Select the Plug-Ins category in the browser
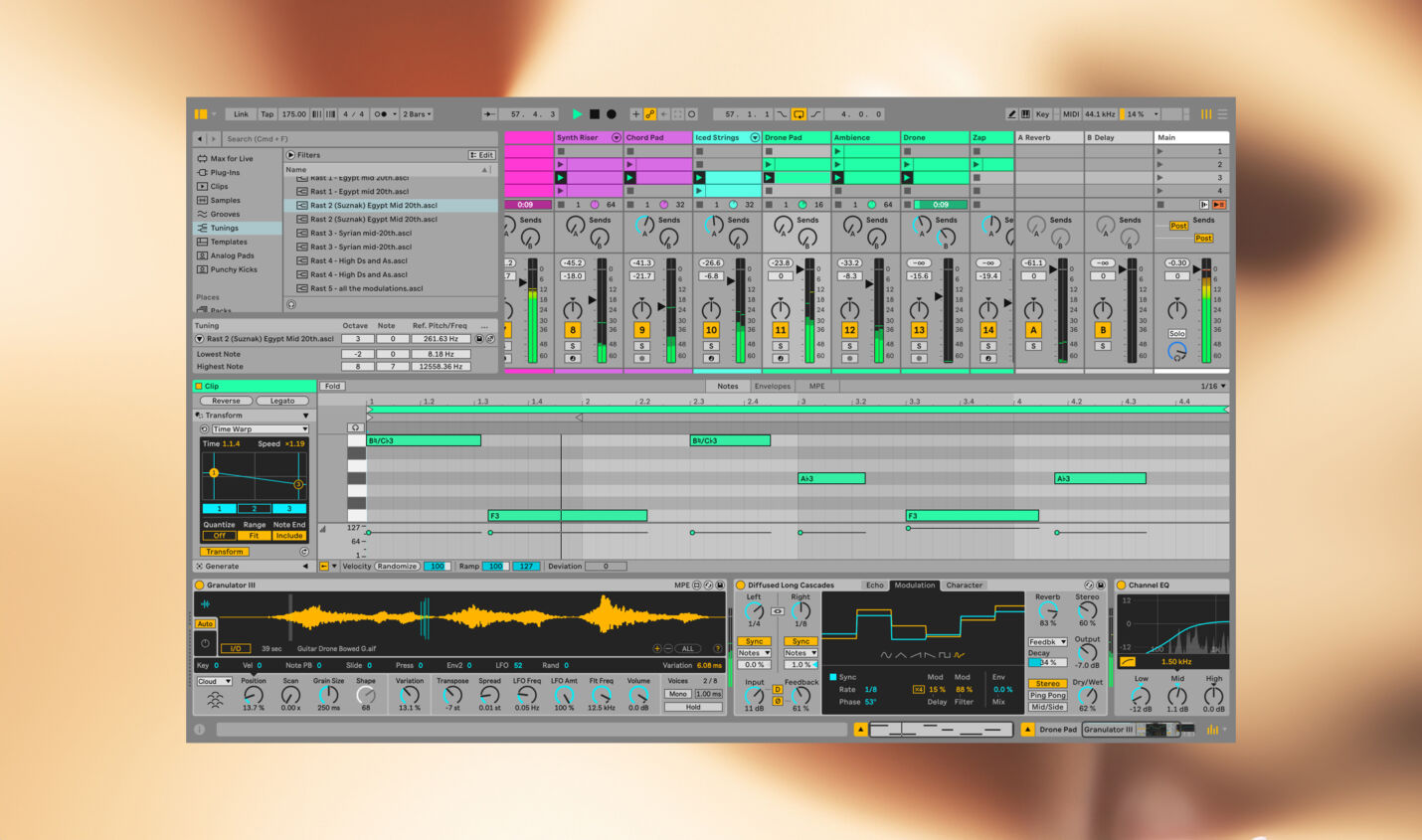This screenshot has height=840, width=1422. click(x=225, y=172)
